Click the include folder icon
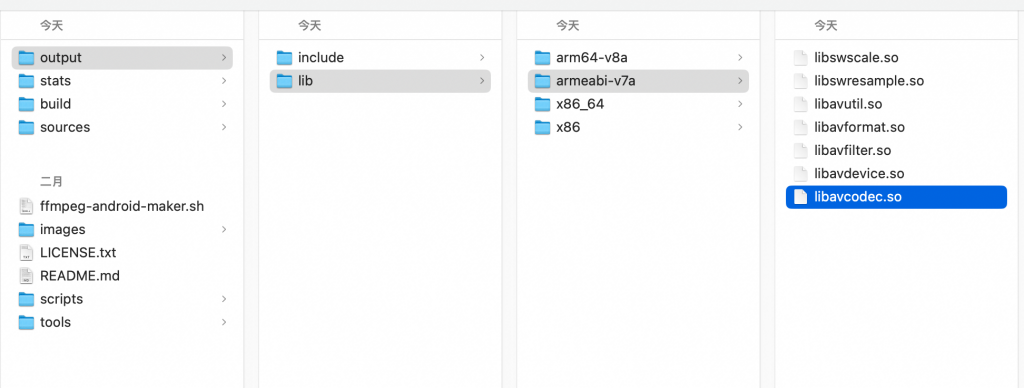 (x=284, y=58)
